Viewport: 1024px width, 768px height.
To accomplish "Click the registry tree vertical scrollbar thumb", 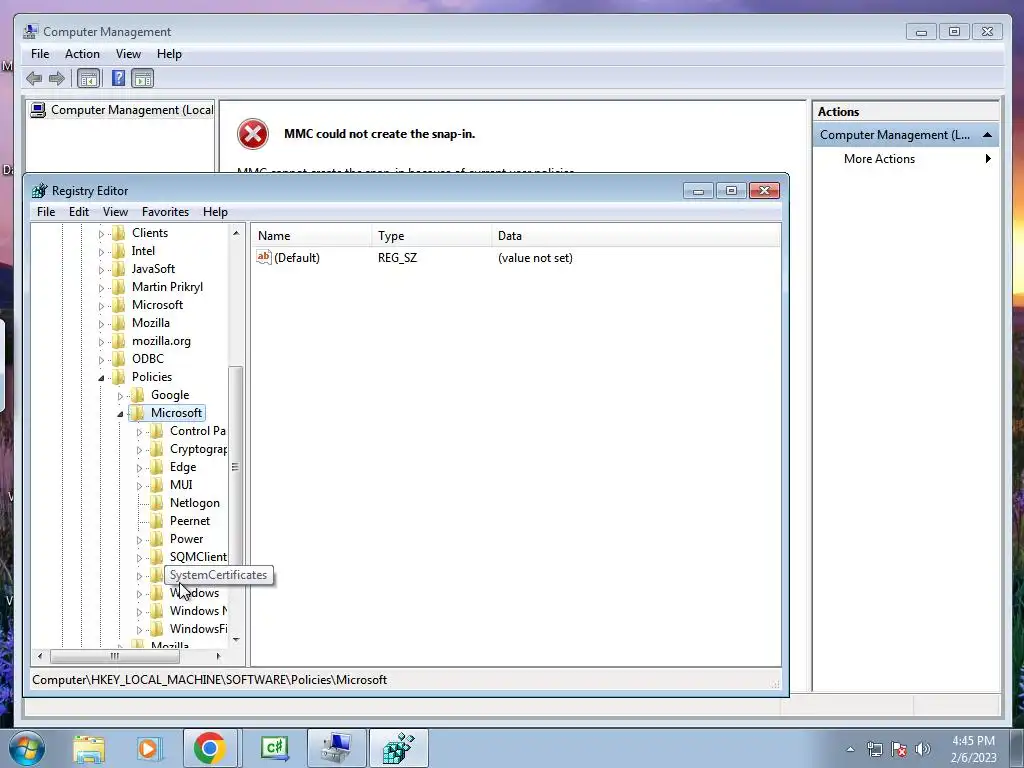I will (235, 466).
